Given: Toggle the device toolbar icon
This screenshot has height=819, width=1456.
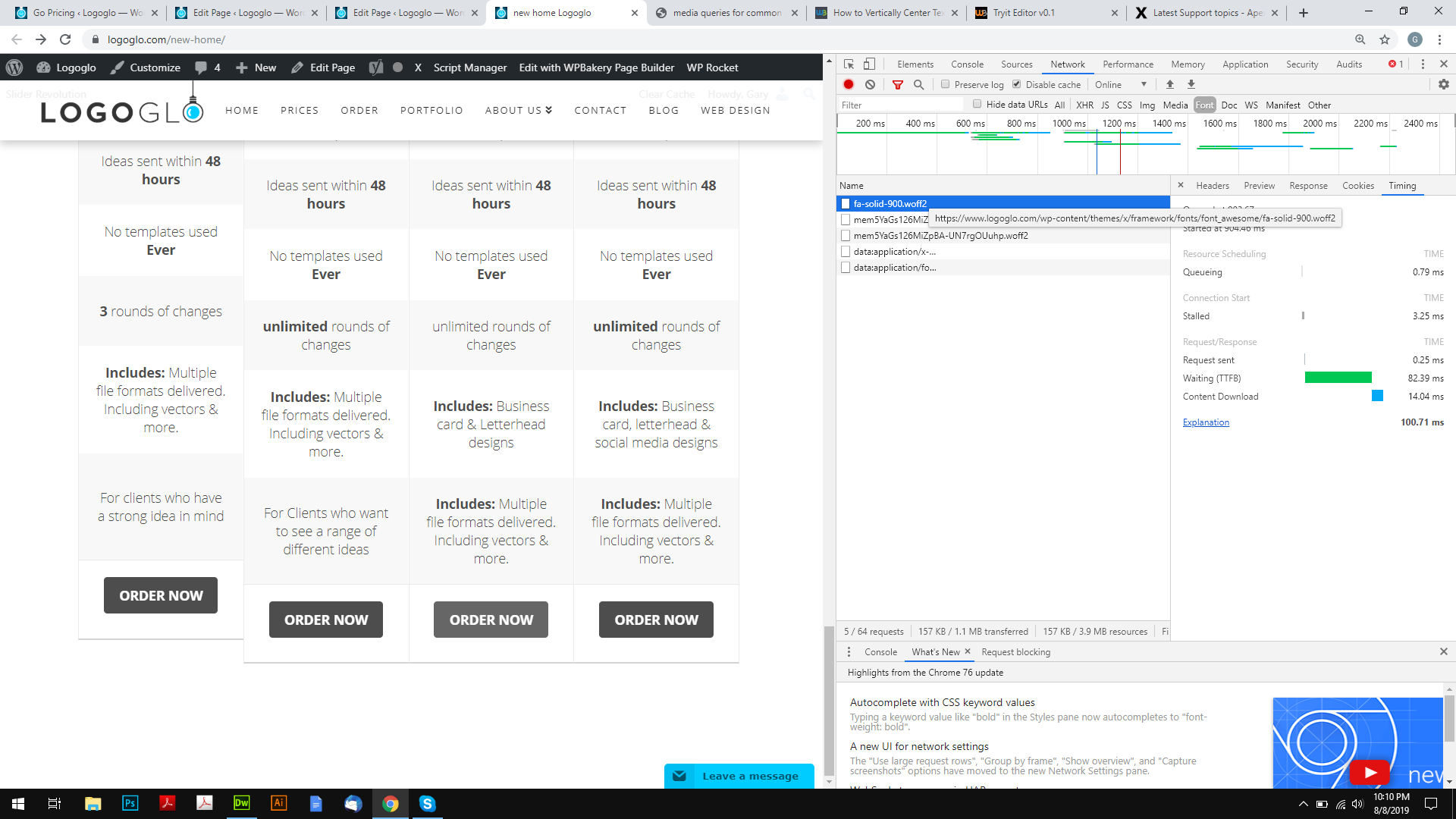Looking at the screenshot, I should 870,64.
